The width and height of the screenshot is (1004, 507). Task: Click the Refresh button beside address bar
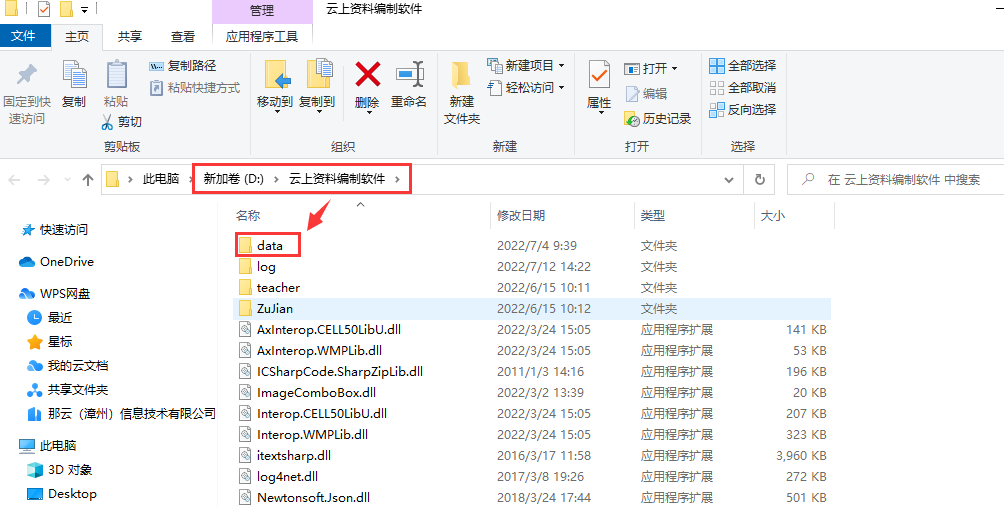(x=759, y=180)
